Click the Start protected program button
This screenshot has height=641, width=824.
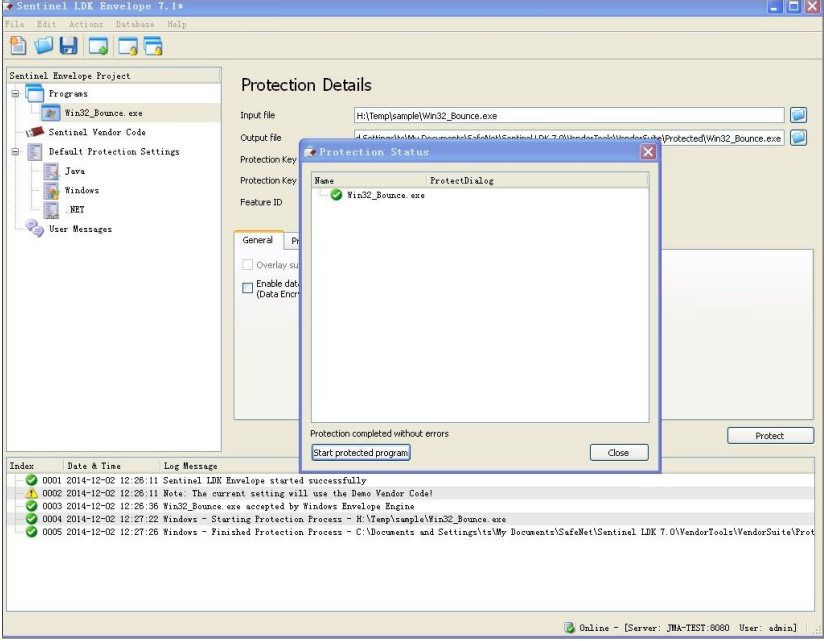pos(361,453)
